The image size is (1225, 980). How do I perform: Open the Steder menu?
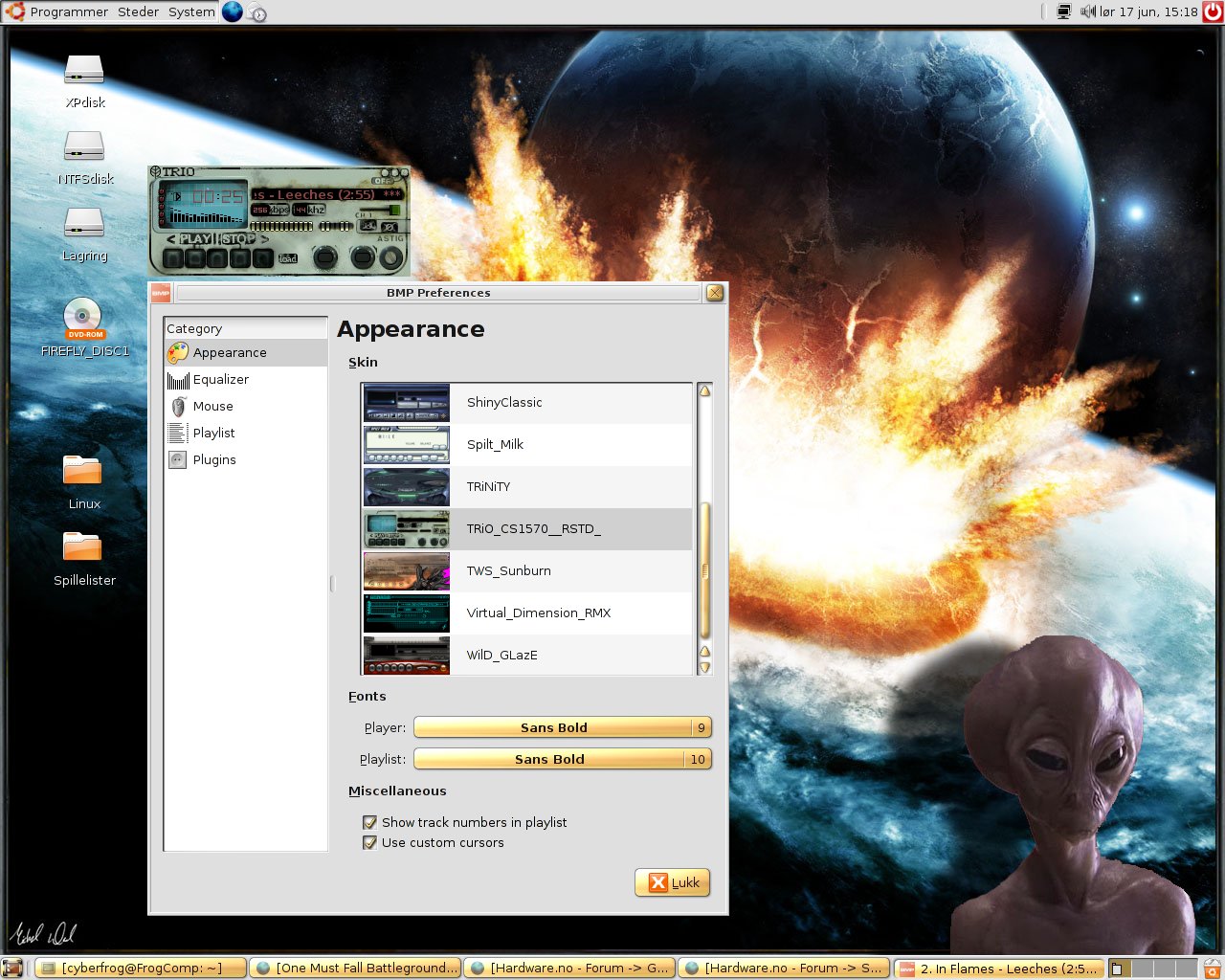coord(139,11)
